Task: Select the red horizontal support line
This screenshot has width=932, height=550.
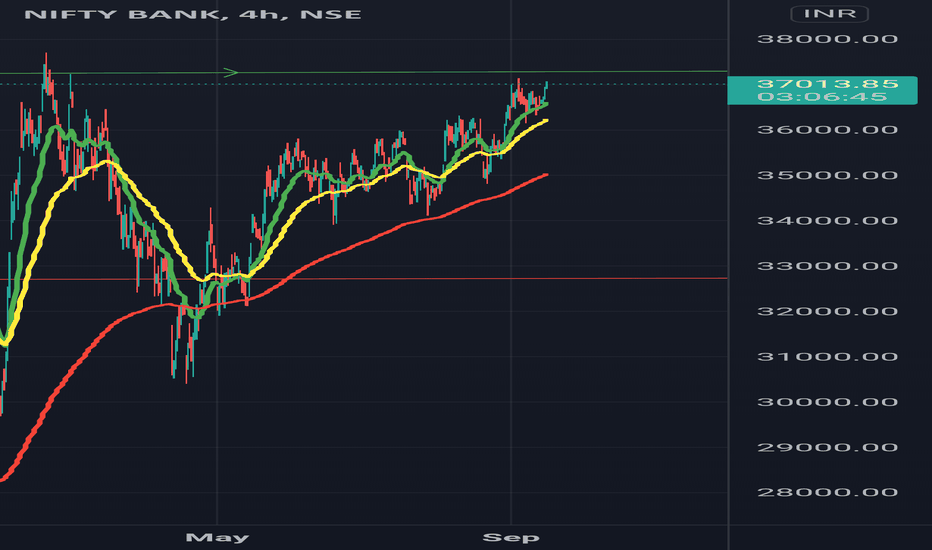Action: [x=364, y=278]
